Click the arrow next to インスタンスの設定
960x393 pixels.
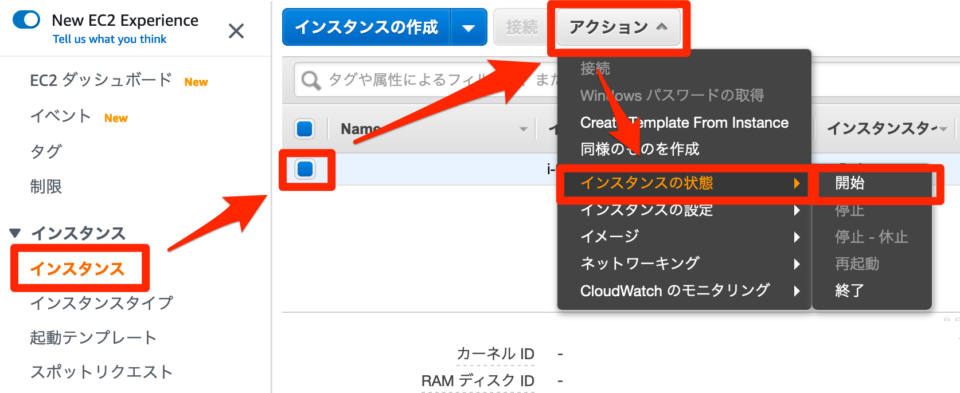797,211
